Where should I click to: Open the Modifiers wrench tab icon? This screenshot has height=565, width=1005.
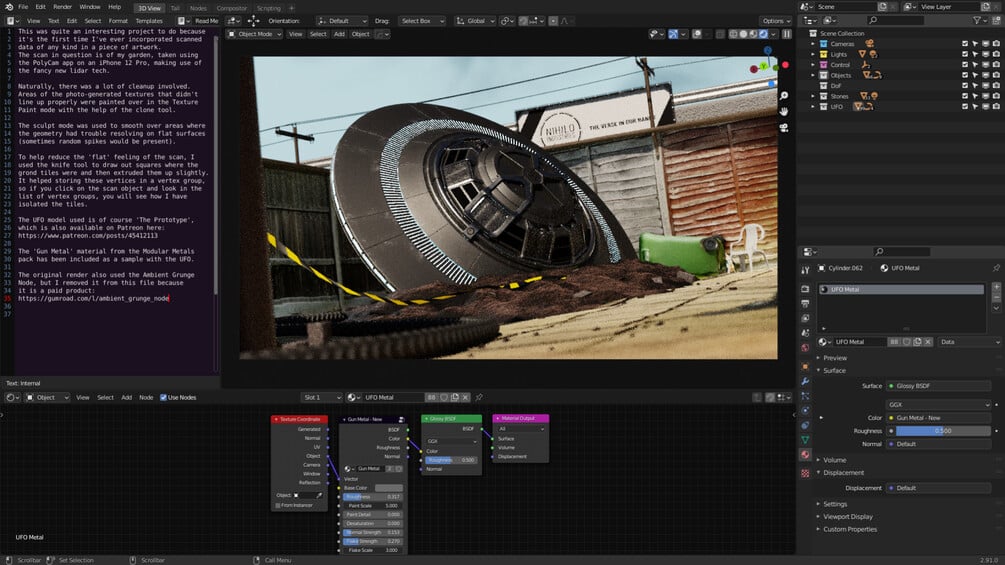click(x=805, y=381)
